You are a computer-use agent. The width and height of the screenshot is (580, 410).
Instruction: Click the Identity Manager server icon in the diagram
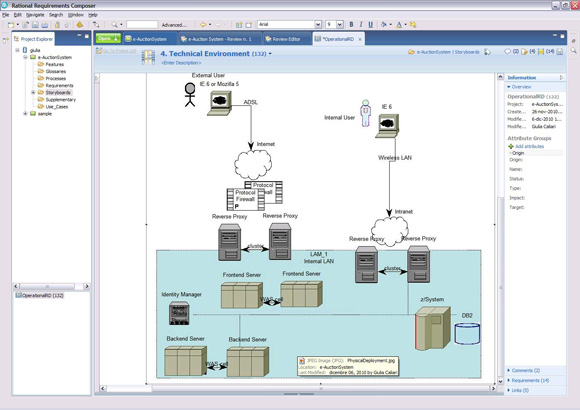[x=179, y=314]
